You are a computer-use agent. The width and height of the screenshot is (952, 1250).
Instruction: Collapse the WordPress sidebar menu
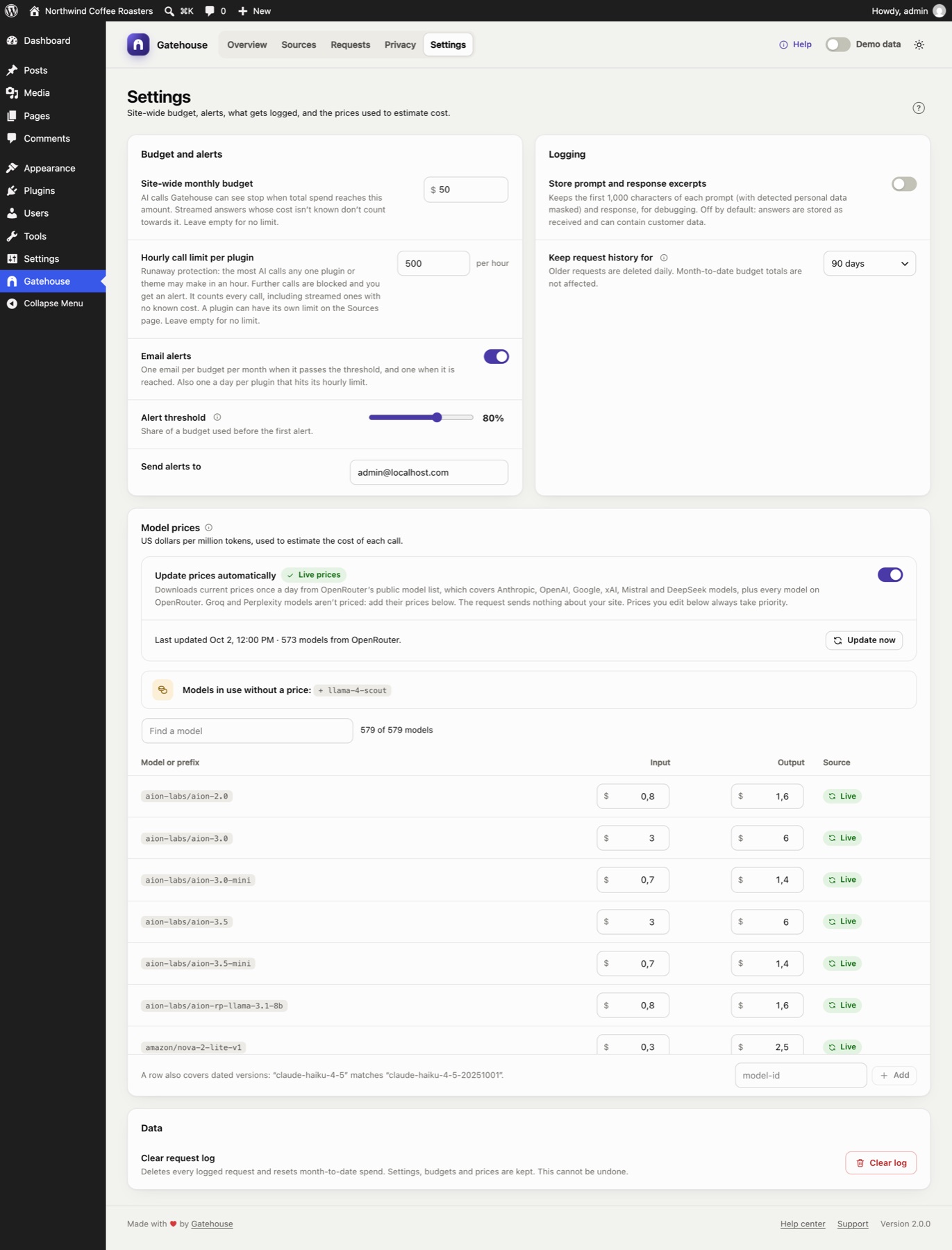(53, 303)
